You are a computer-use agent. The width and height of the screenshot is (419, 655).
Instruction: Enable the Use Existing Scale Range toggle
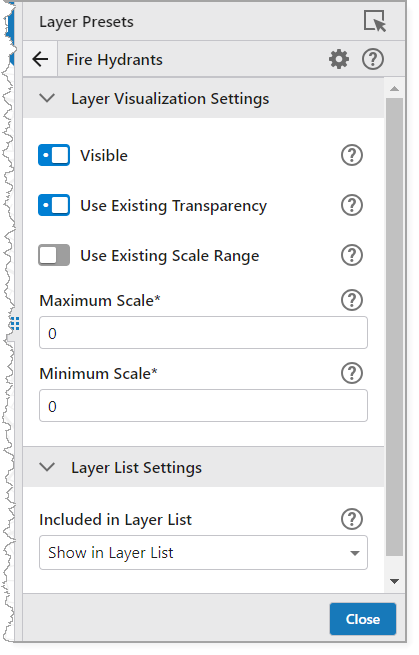(x=54, y=255)
